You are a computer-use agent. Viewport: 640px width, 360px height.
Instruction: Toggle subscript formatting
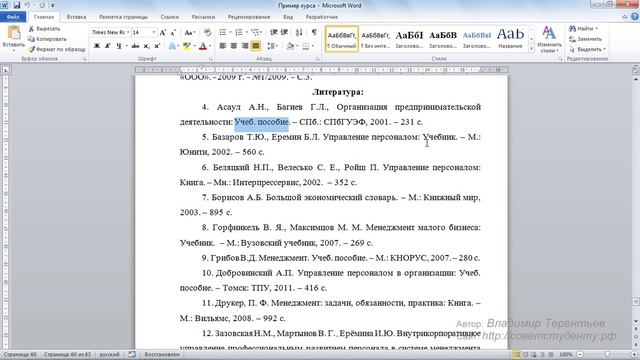(146, 46)
